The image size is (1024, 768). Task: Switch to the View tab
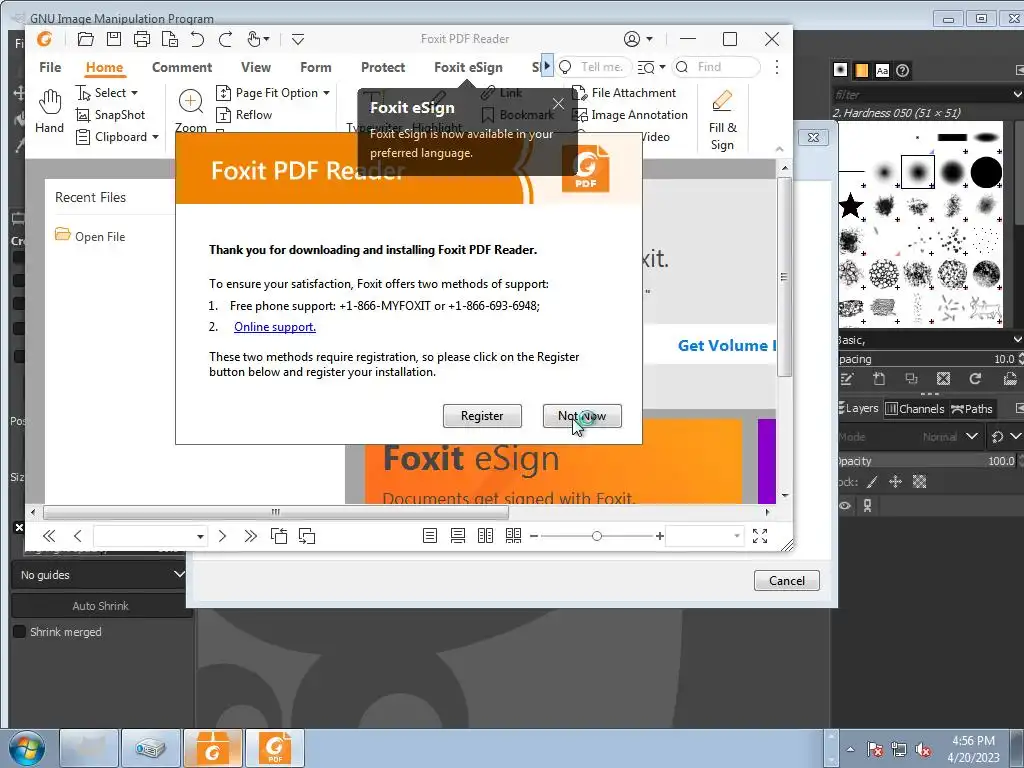pos(255,67)
